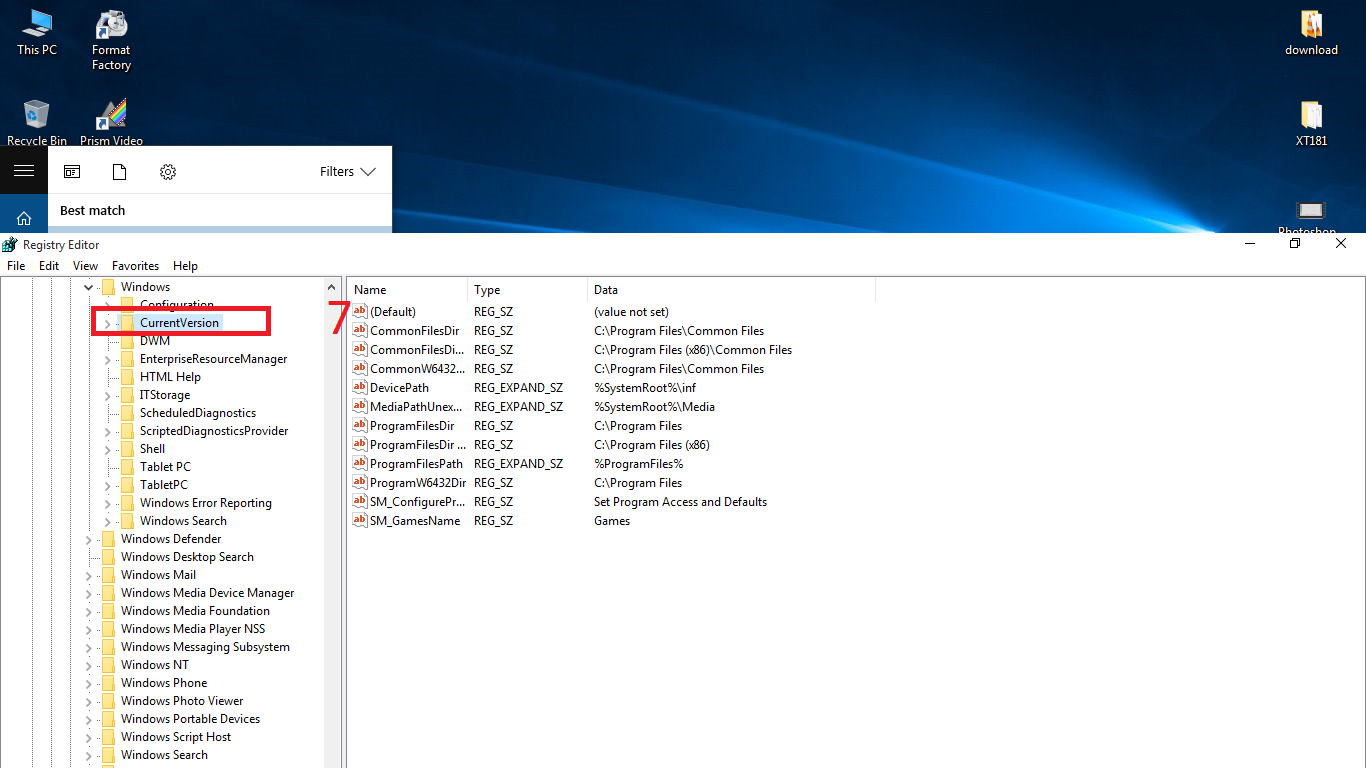The width and height of the screenshot is (1366, 768).
Task: Launch the Prism Video desktop shortcut
Action: pos(111,123)
